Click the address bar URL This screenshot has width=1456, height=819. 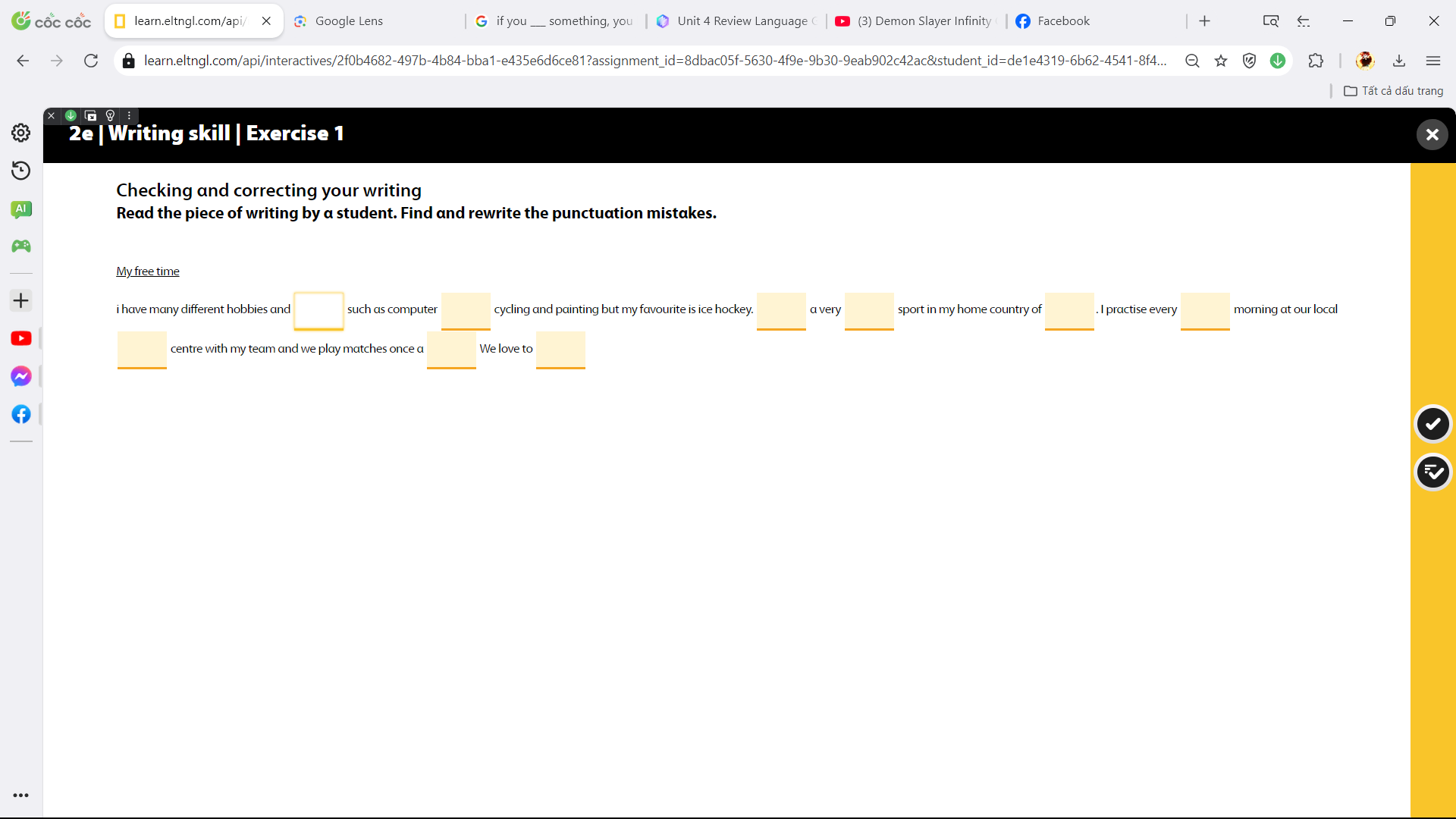tap(655, 61)
